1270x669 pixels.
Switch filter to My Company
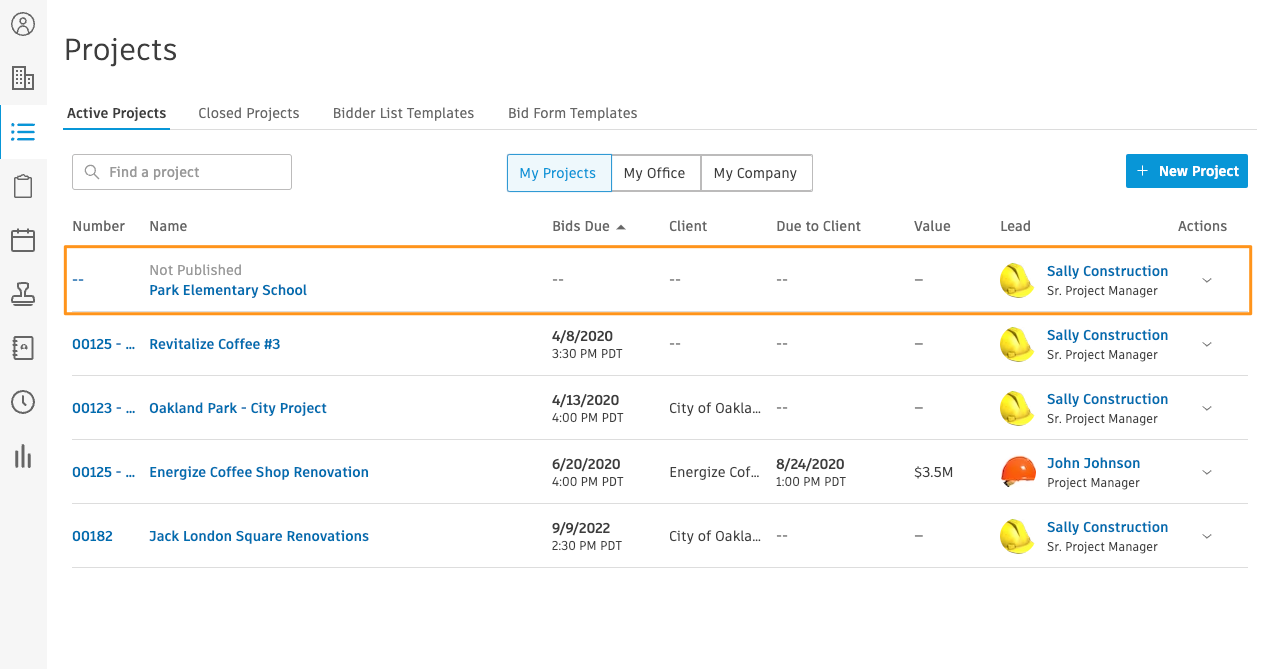click(755, 173)
